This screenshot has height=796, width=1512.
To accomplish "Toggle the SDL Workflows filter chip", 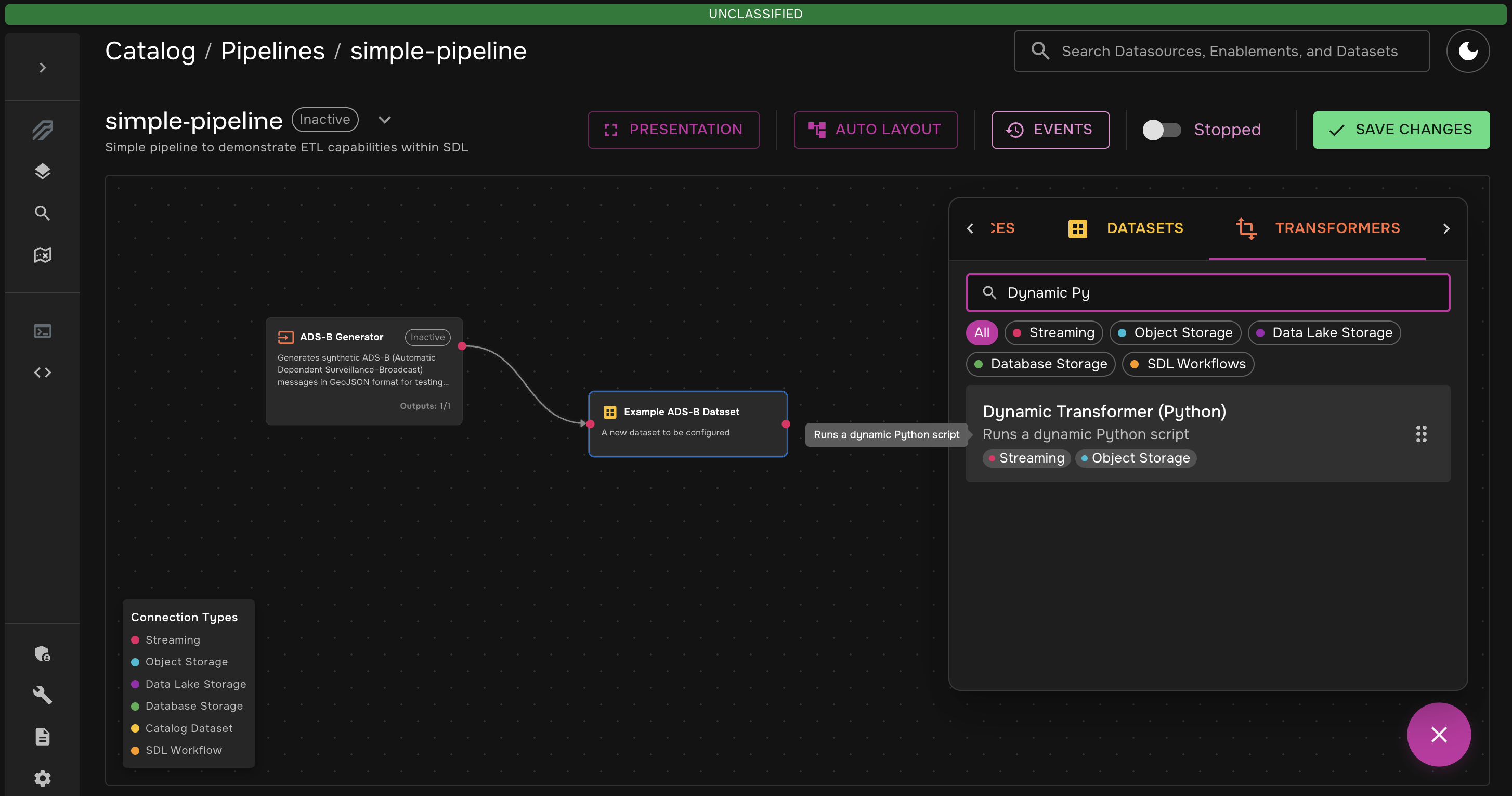I will 1188,364.
